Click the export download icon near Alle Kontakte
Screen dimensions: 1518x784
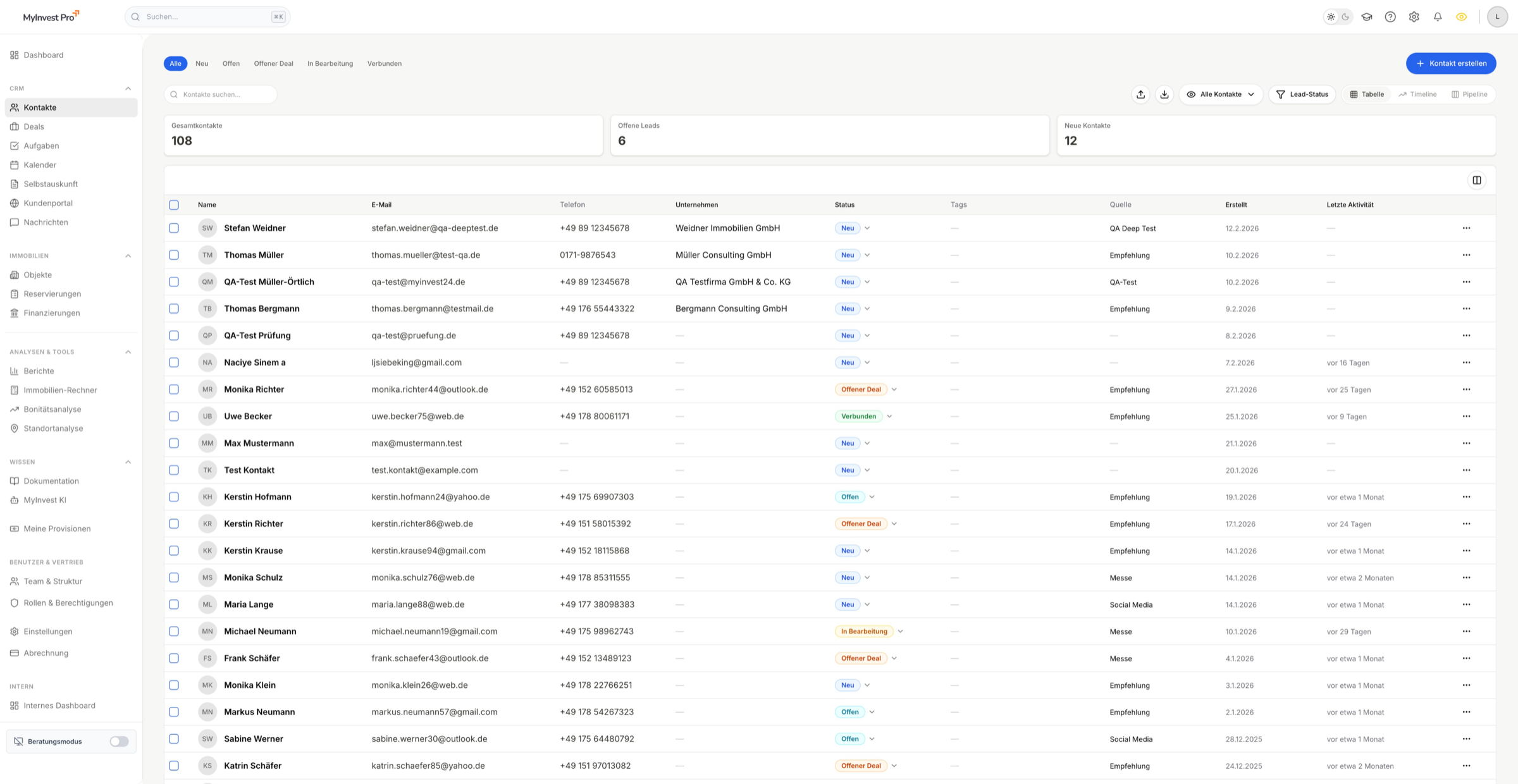coord(1164,94)
